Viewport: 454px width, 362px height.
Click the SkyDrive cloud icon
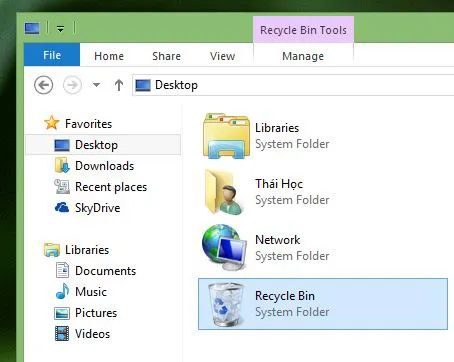[62, 207]
